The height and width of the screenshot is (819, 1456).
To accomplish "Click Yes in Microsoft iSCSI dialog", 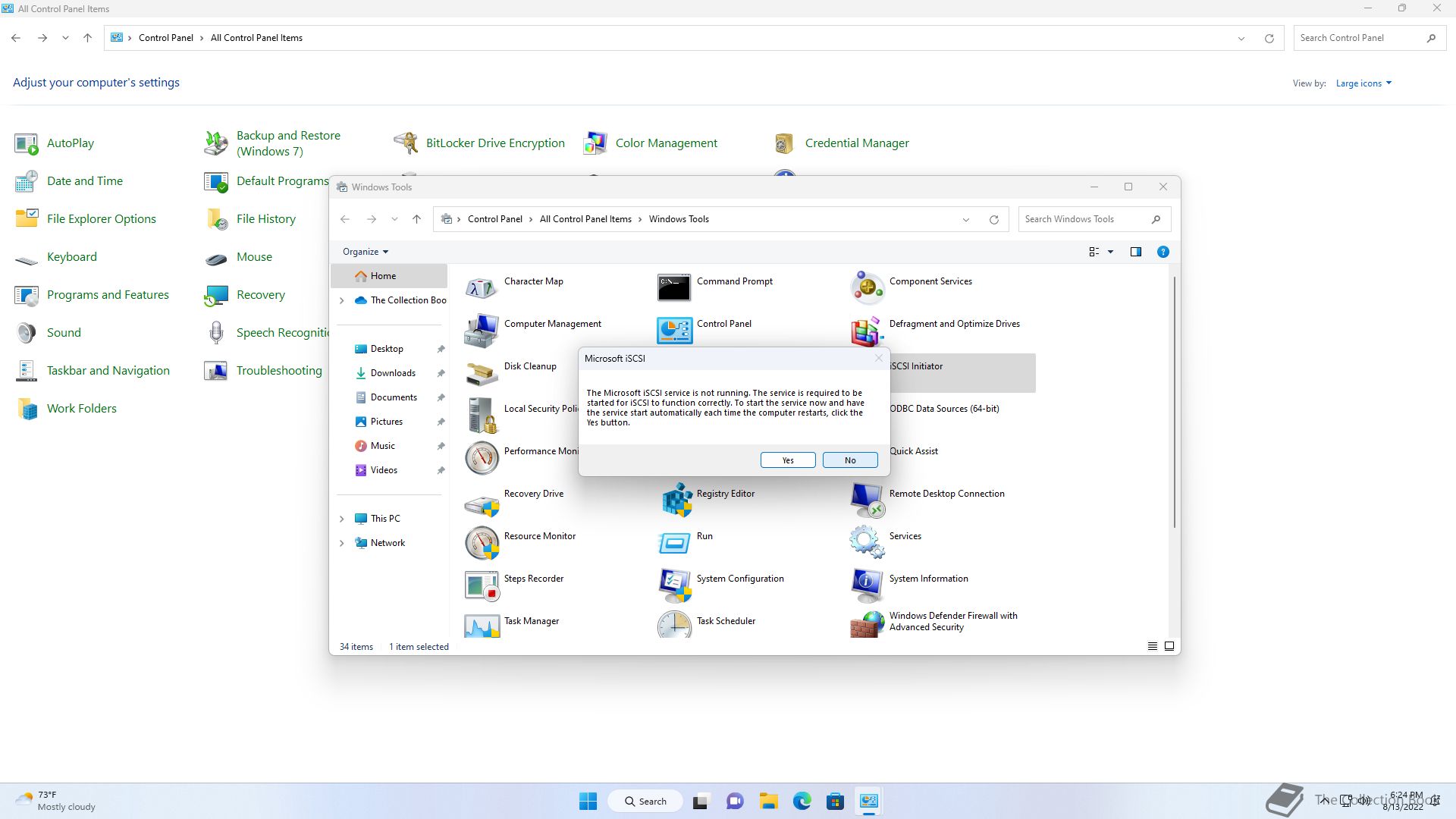I will coord(788,460).
